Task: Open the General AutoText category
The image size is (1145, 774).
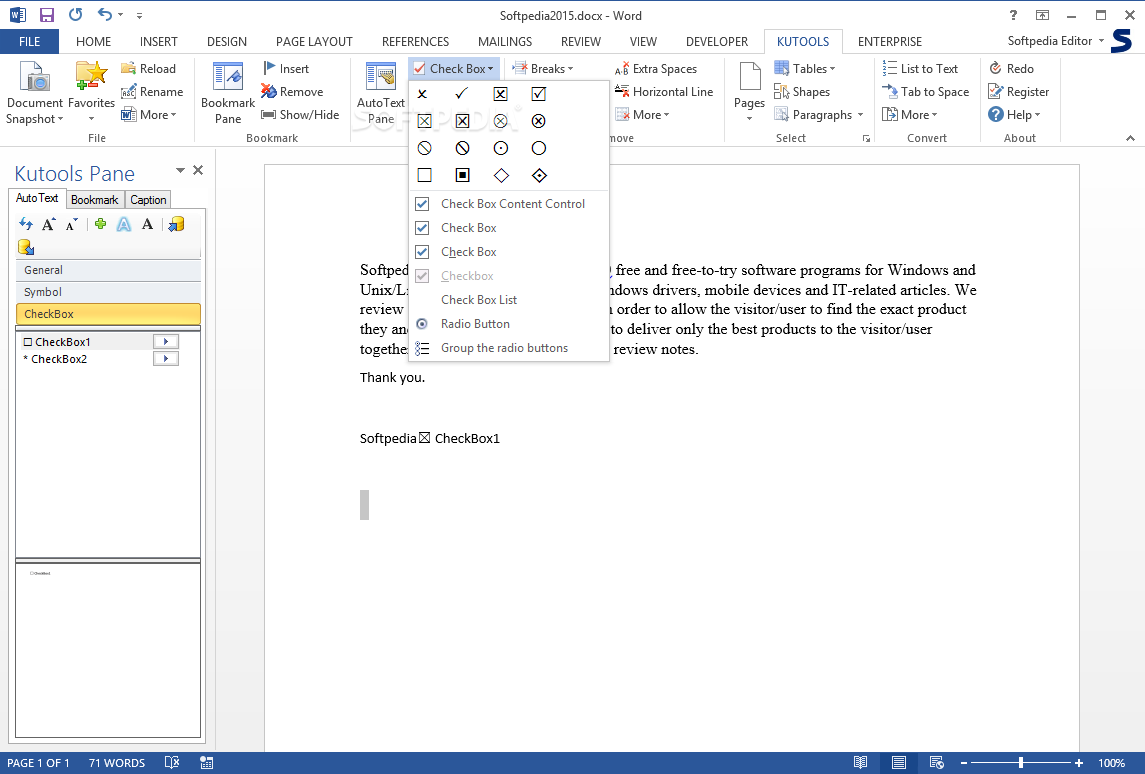Action: point(108,270)
